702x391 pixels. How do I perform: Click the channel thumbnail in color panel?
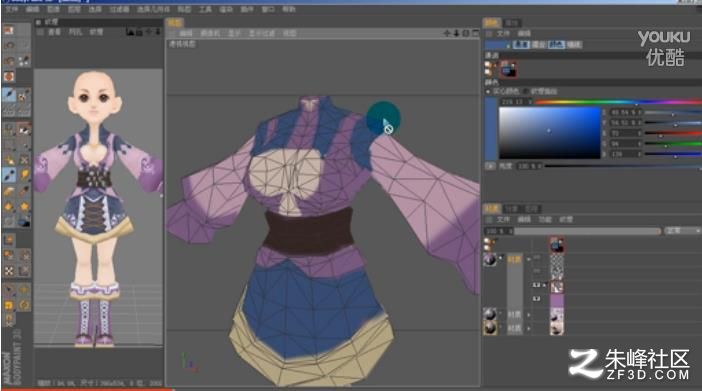[508, 70]
